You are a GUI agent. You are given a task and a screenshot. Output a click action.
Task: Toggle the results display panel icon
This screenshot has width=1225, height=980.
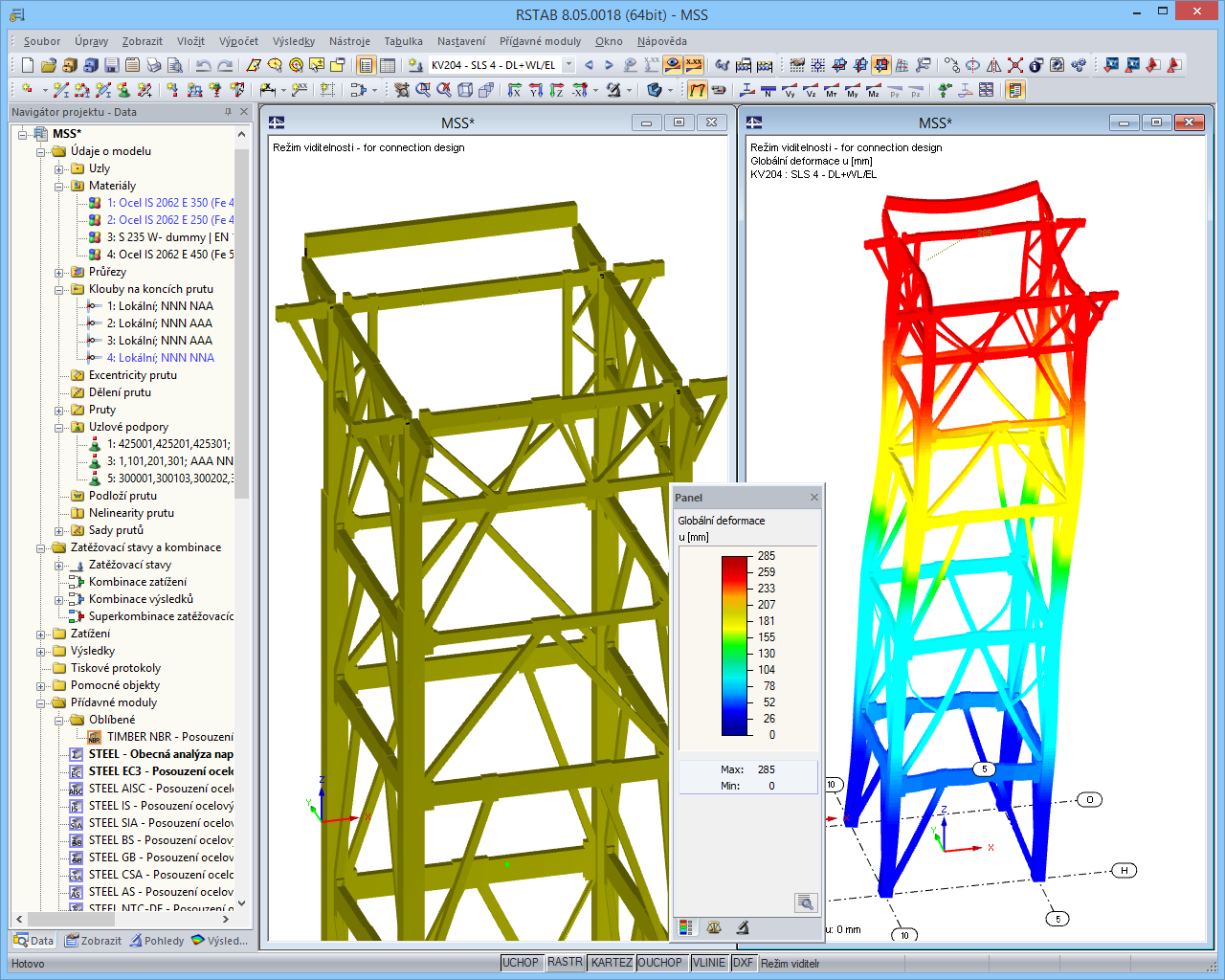click(x=1014, y=89)
